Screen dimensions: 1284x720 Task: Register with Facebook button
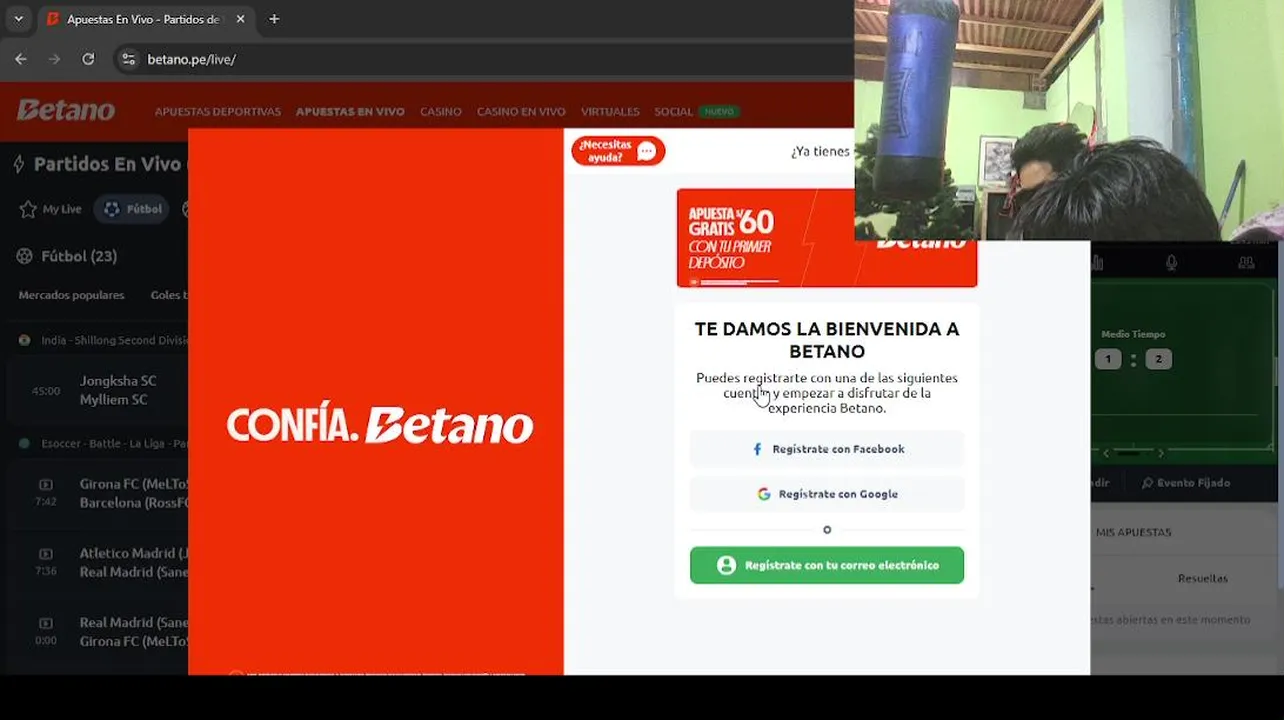pyautogui.click(x=827, y=449)
